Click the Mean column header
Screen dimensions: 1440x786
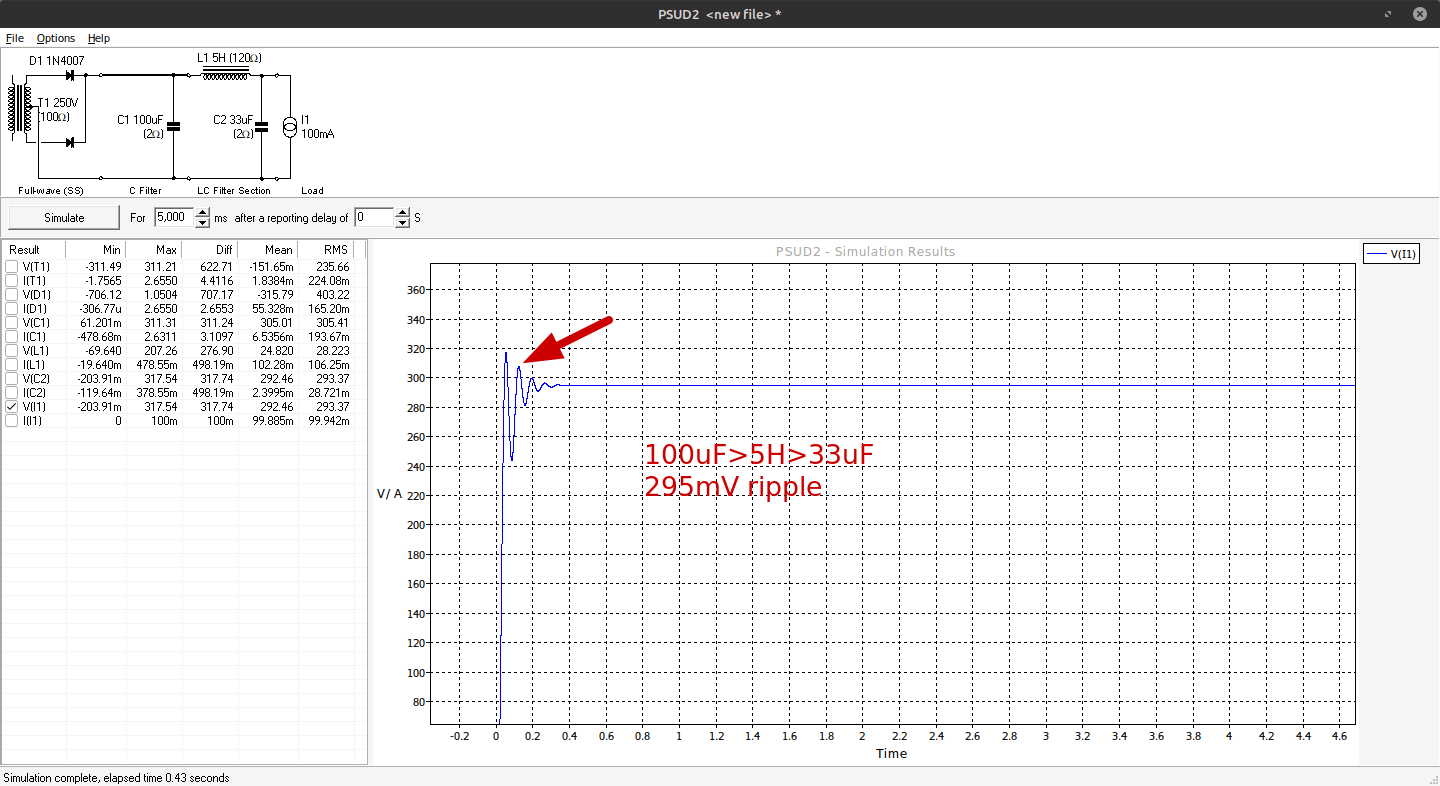coord(268,250)
